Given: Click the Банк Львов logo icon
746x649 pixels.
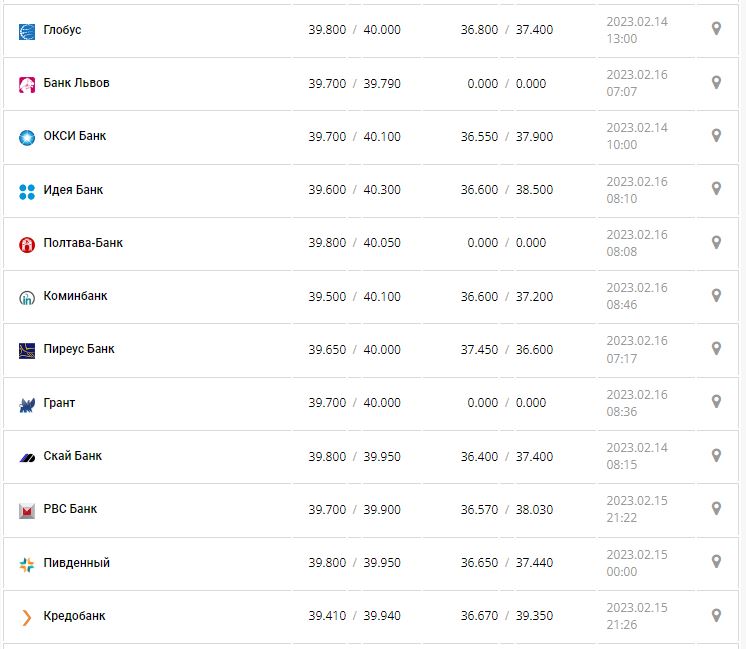Looking at the screenshot, I should click(x=27, y=84).
